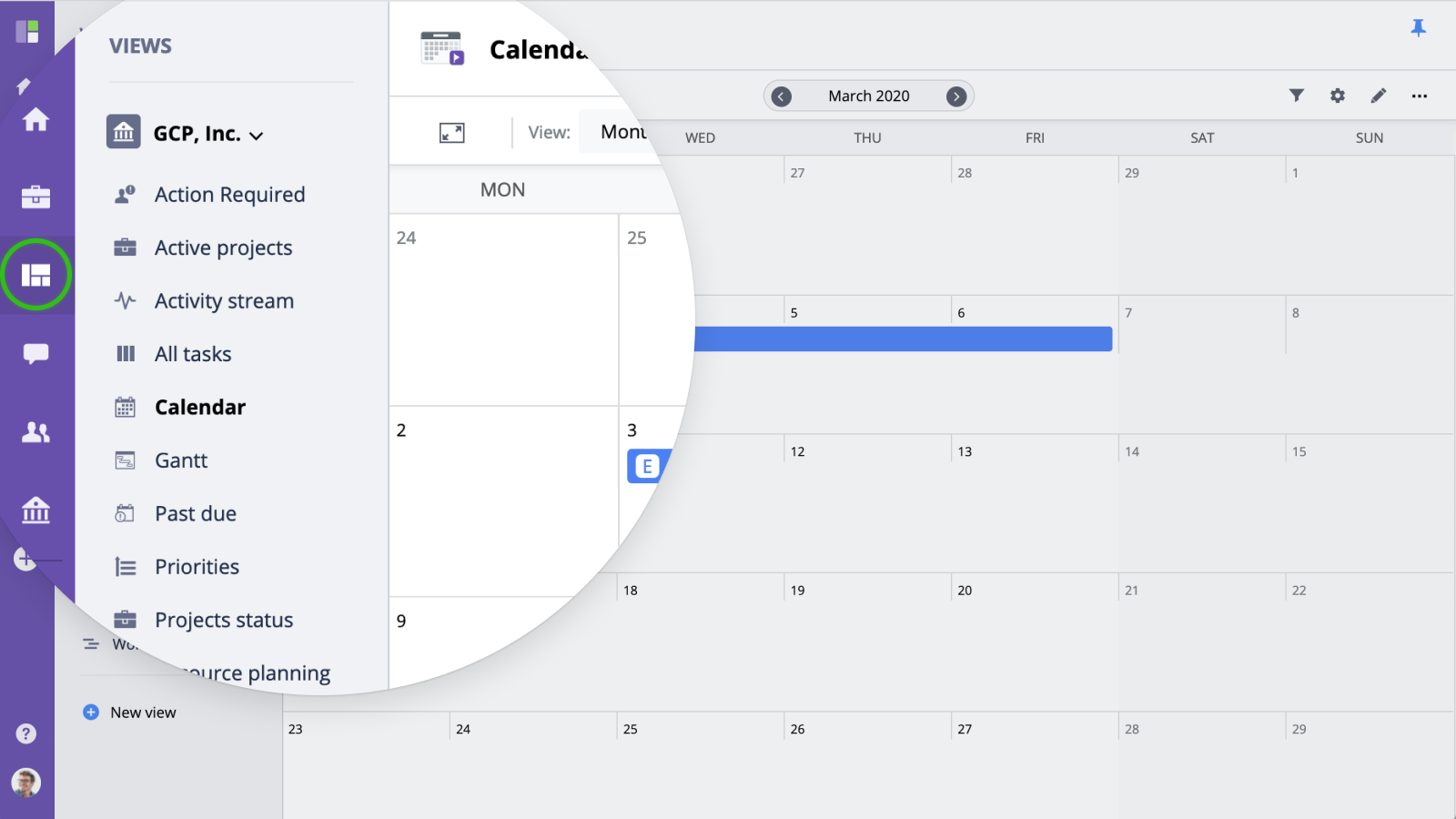Click the pencil edit icon
The width and height of the screenshot is (1456, 819).
(x=1379, y=96)
